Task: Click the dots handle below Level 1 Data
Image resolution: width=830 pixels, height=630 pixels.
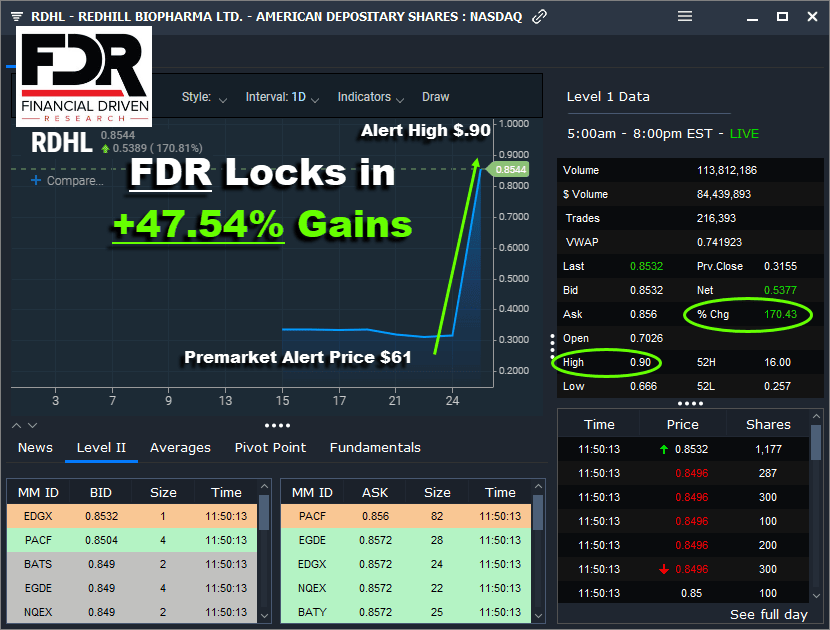Action: tap(690, 403)
